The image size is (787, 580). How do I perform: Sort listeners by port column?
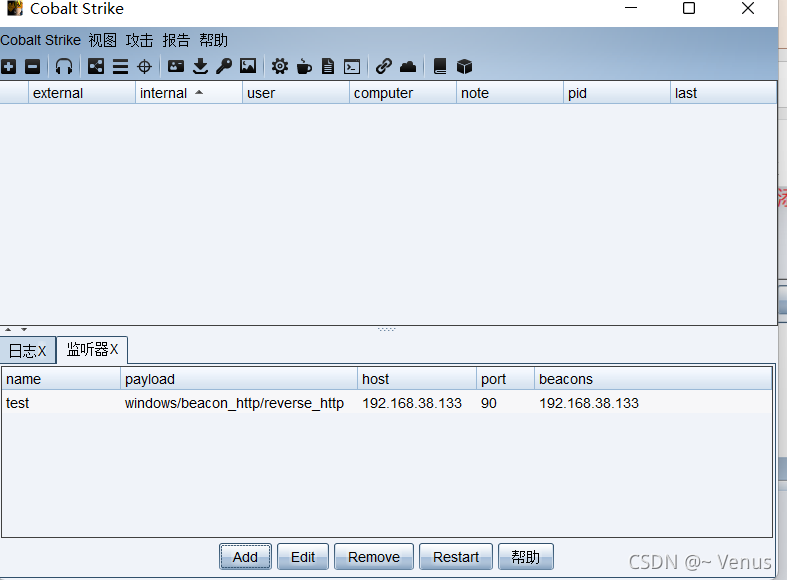505,379
